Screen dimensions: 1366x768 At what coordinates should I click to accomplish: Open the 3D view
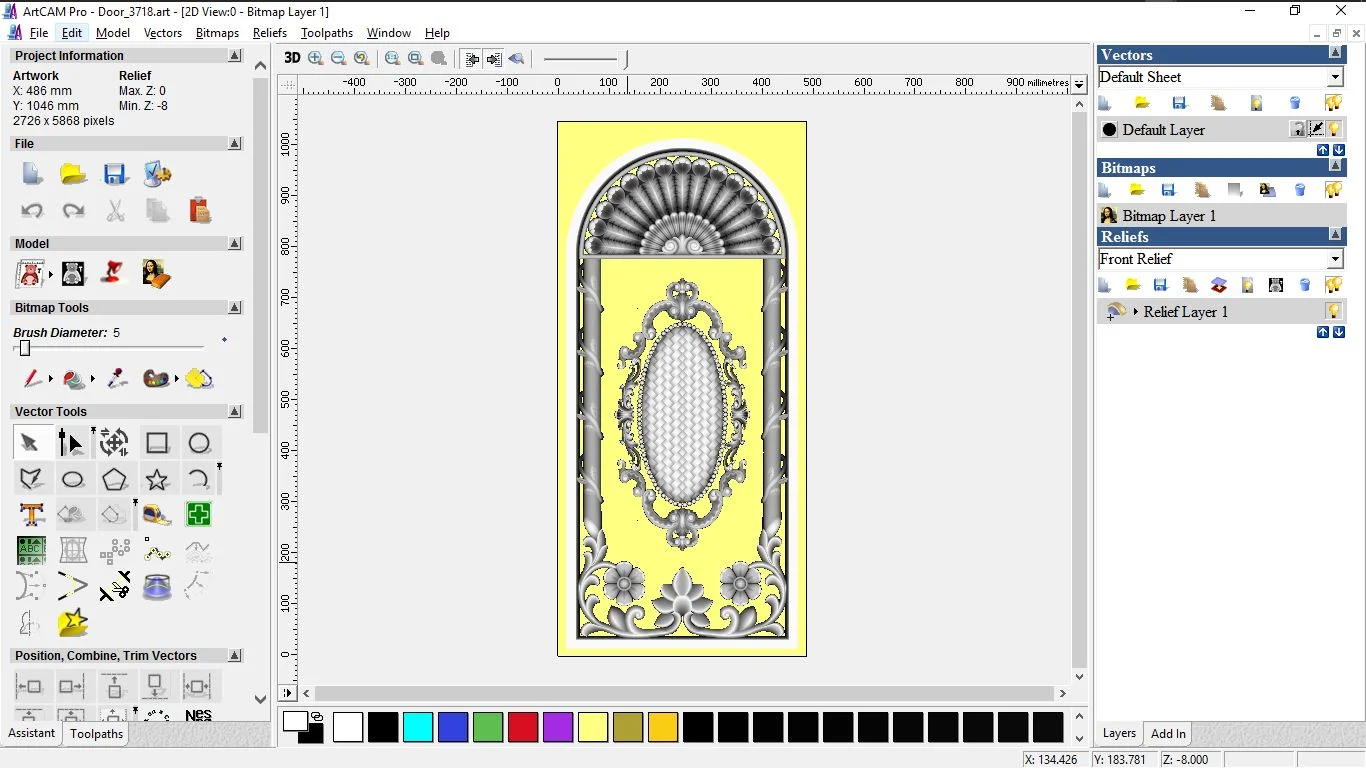[292, 58]
